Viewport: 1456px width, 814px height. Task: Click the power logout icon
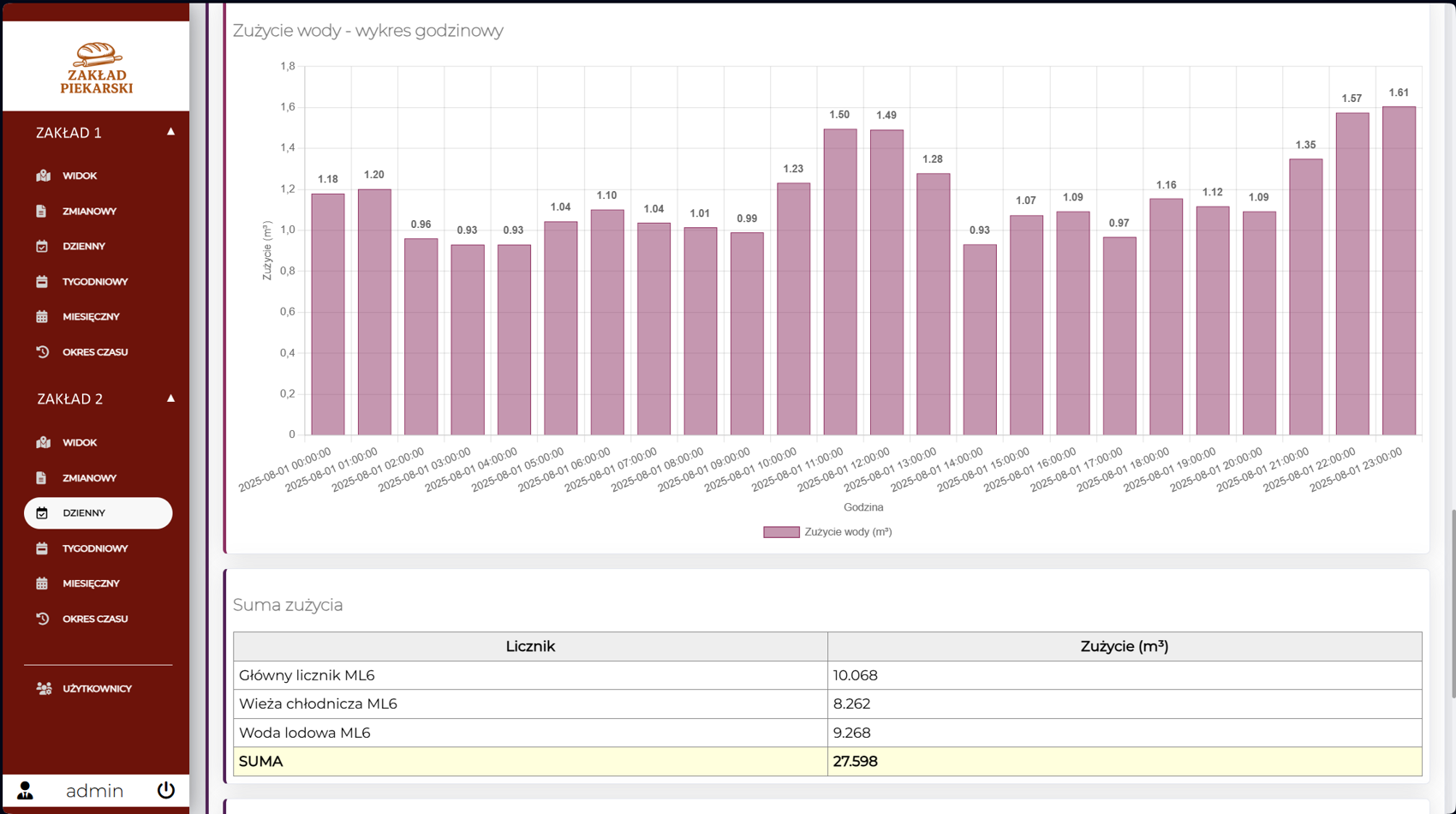pos(166,790)
